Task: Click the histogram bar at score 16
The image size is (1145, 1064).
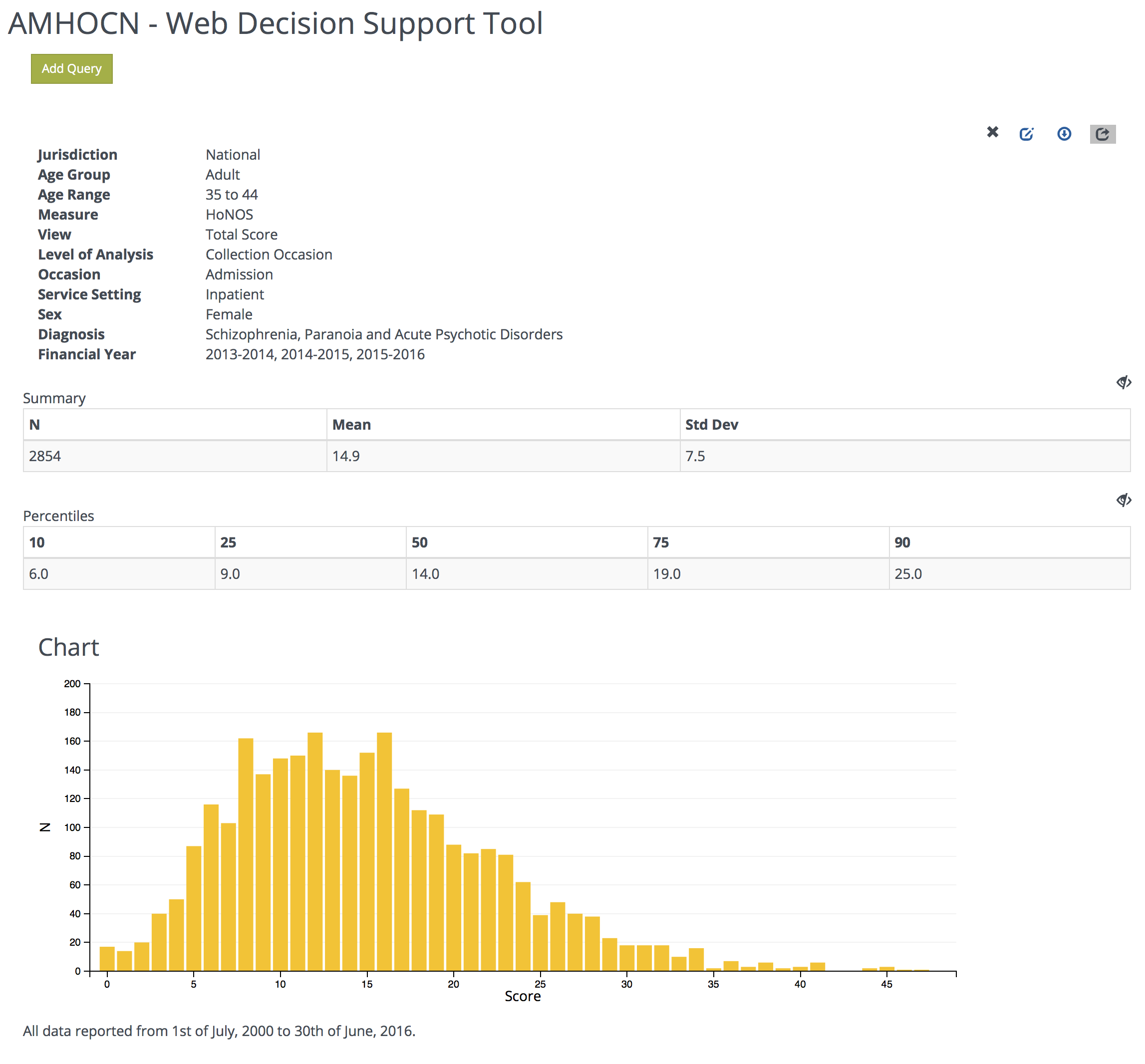Action: 384,852
